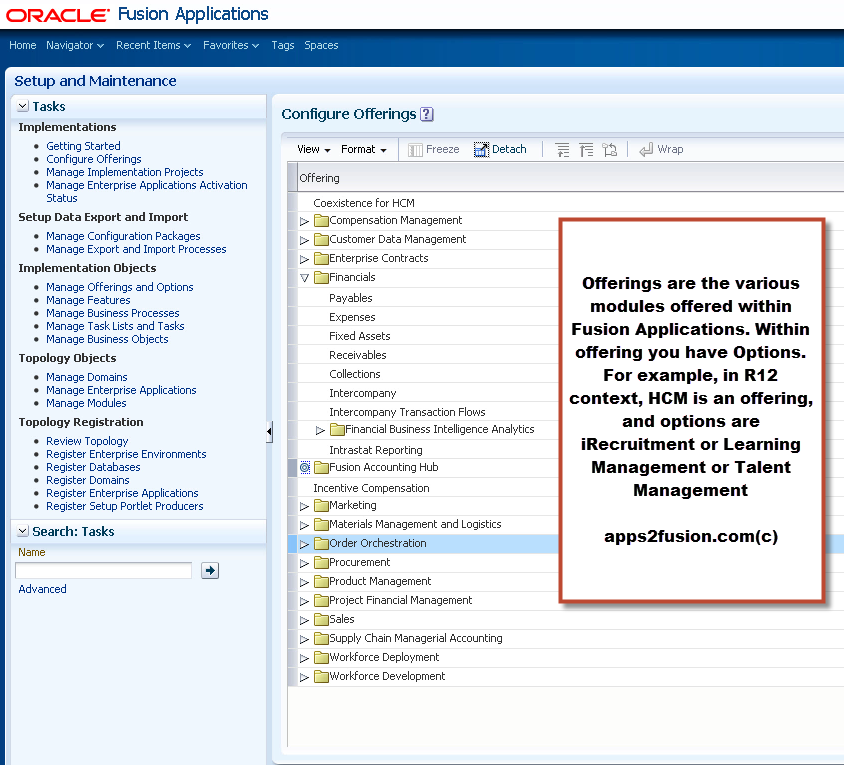Open Spaces in the top bar
Image resolution: width=844 pixels, height=765 pixels.
pos(321,45)
